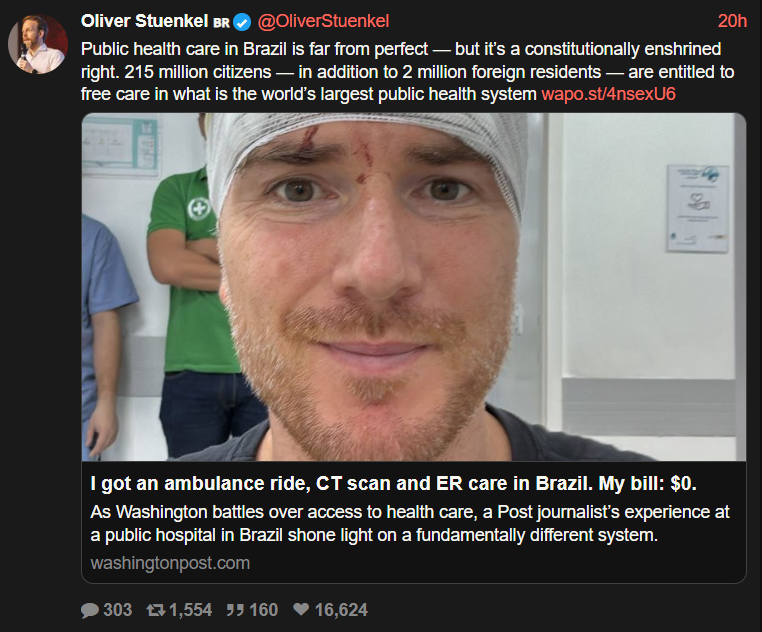The image size is (762, 632).
Task: Click the article description about Post journalist
Action: coord(410,524)
